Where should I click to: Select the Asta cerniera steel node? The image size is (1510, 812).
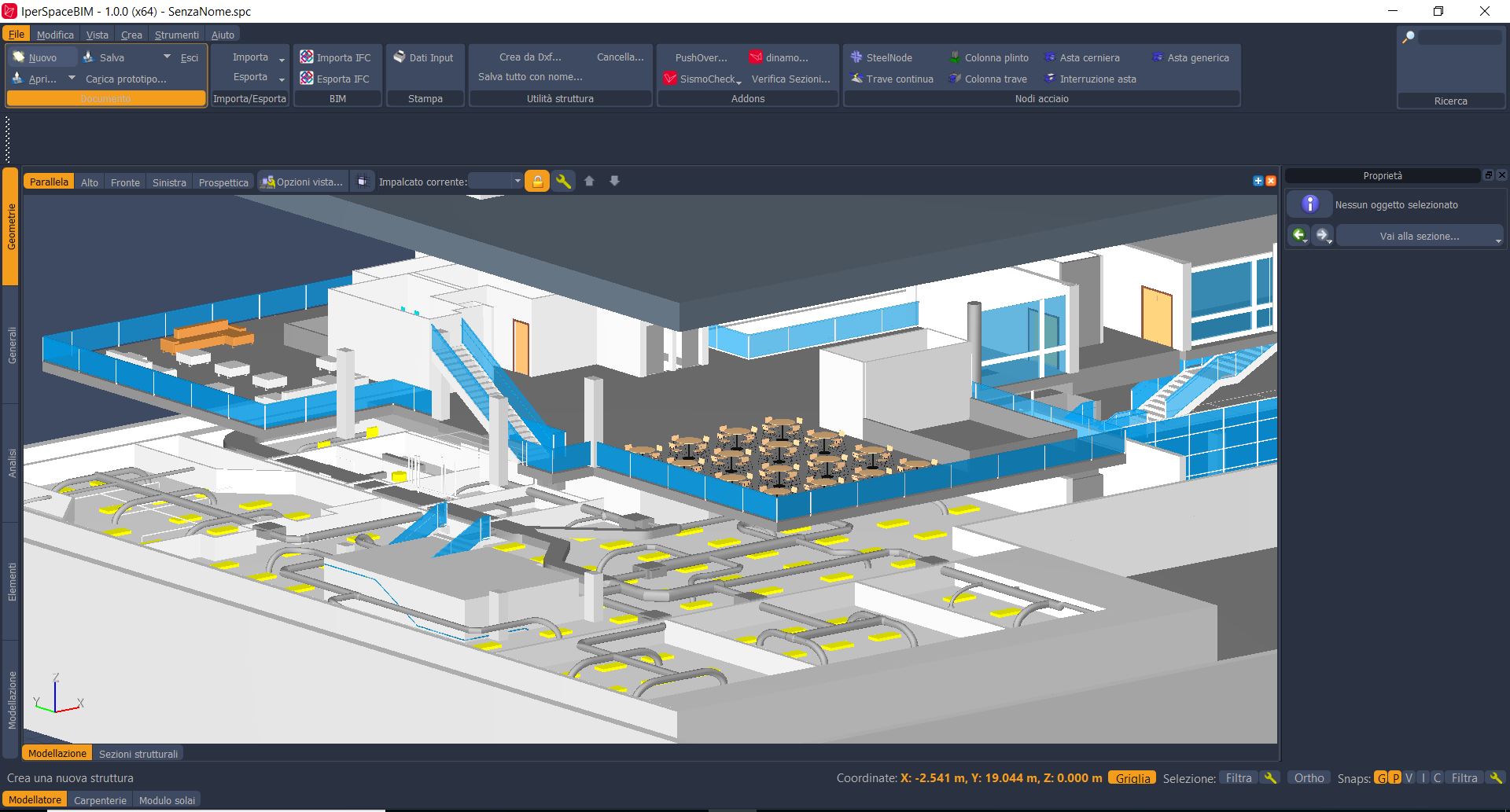click(x=1081, y=57)
